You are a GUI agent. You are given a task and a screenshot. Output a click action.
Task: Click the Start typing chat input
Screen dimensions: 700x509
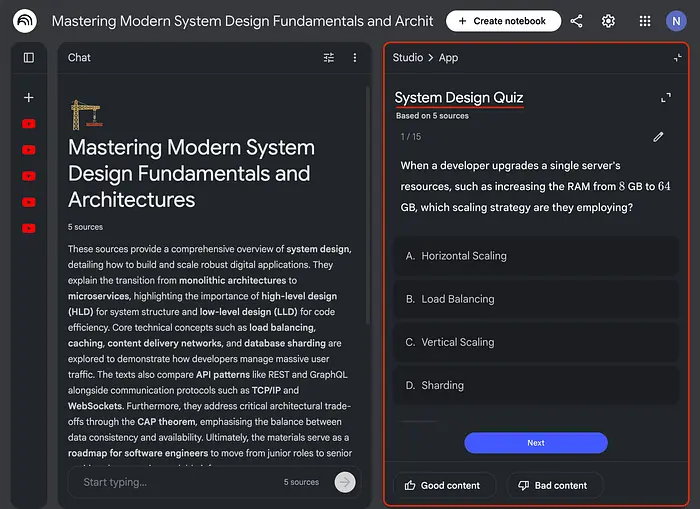tap(175, 482)
